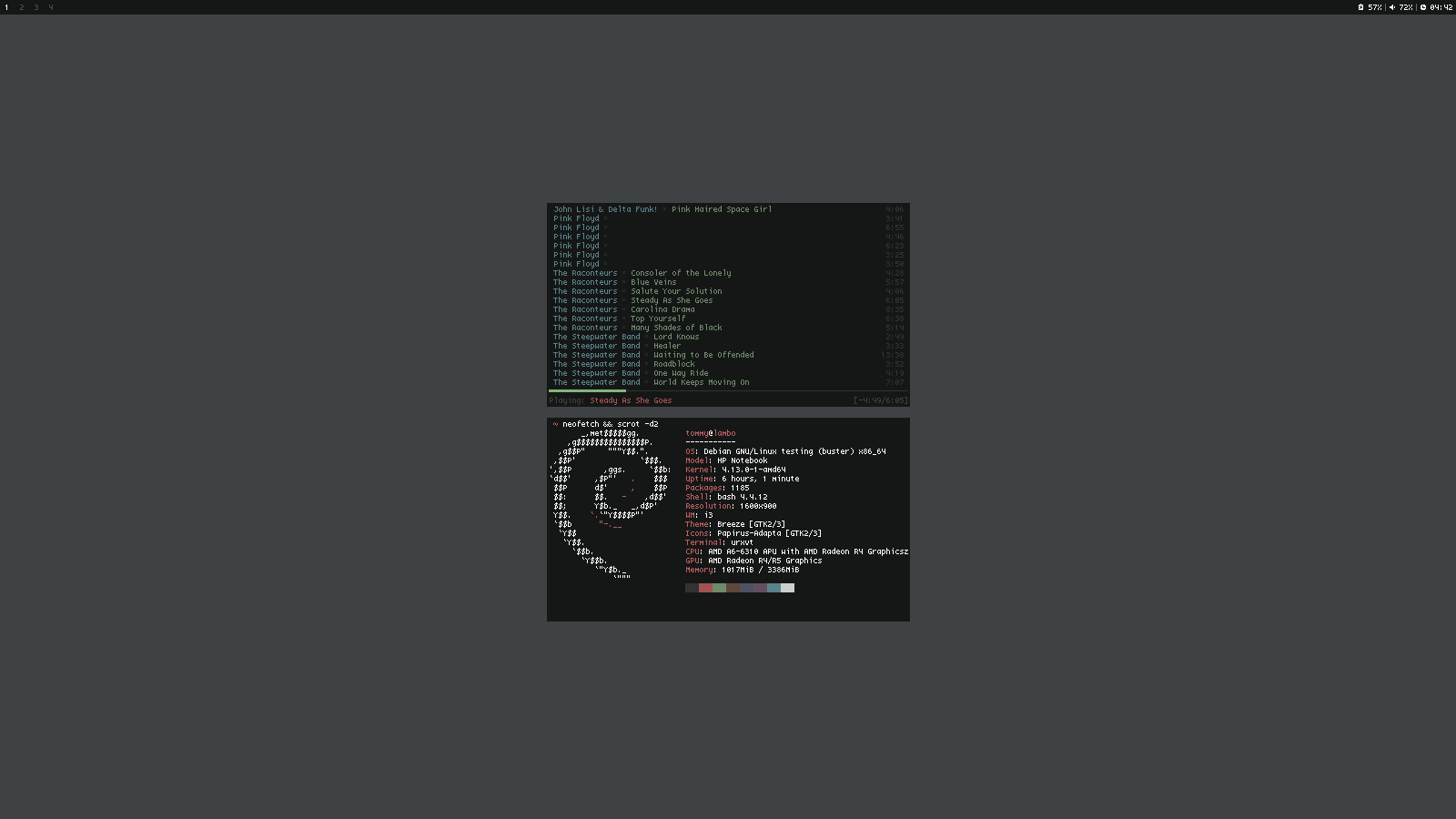Click the Pink Floyd row lasting 3:41
This screenshot has width=1456, height=819.
click(x=728, y=218)
